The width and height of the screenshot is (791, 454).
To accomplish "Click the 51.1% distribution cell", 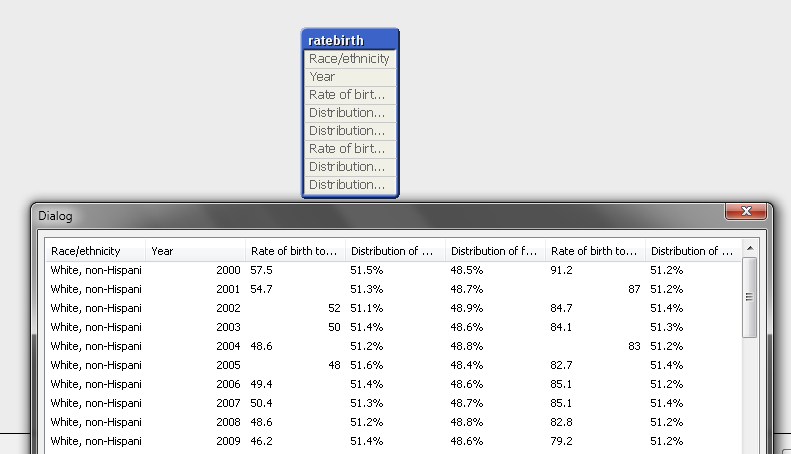I will [x=367, y=308].
